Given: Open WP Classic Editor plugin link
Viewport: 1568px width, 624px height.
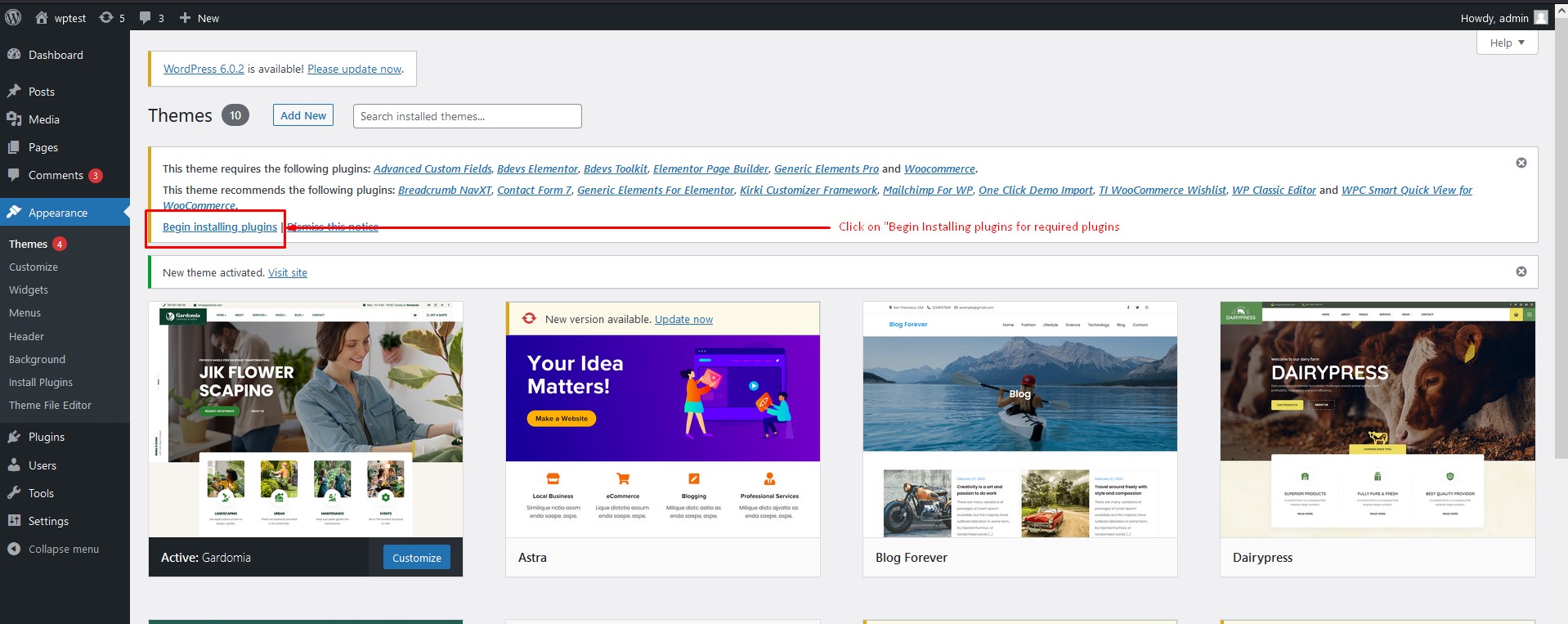Looking at the screenshot, I should point(1274,190).
